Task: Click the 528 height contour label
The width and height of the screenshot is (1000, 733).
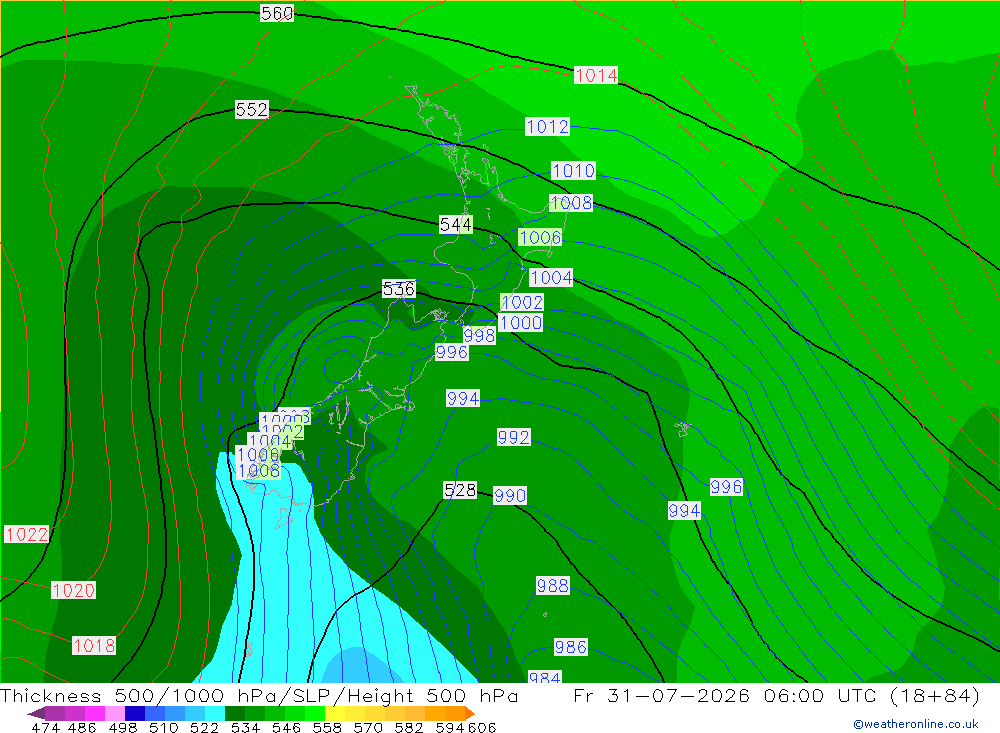Action: [460, 490]
